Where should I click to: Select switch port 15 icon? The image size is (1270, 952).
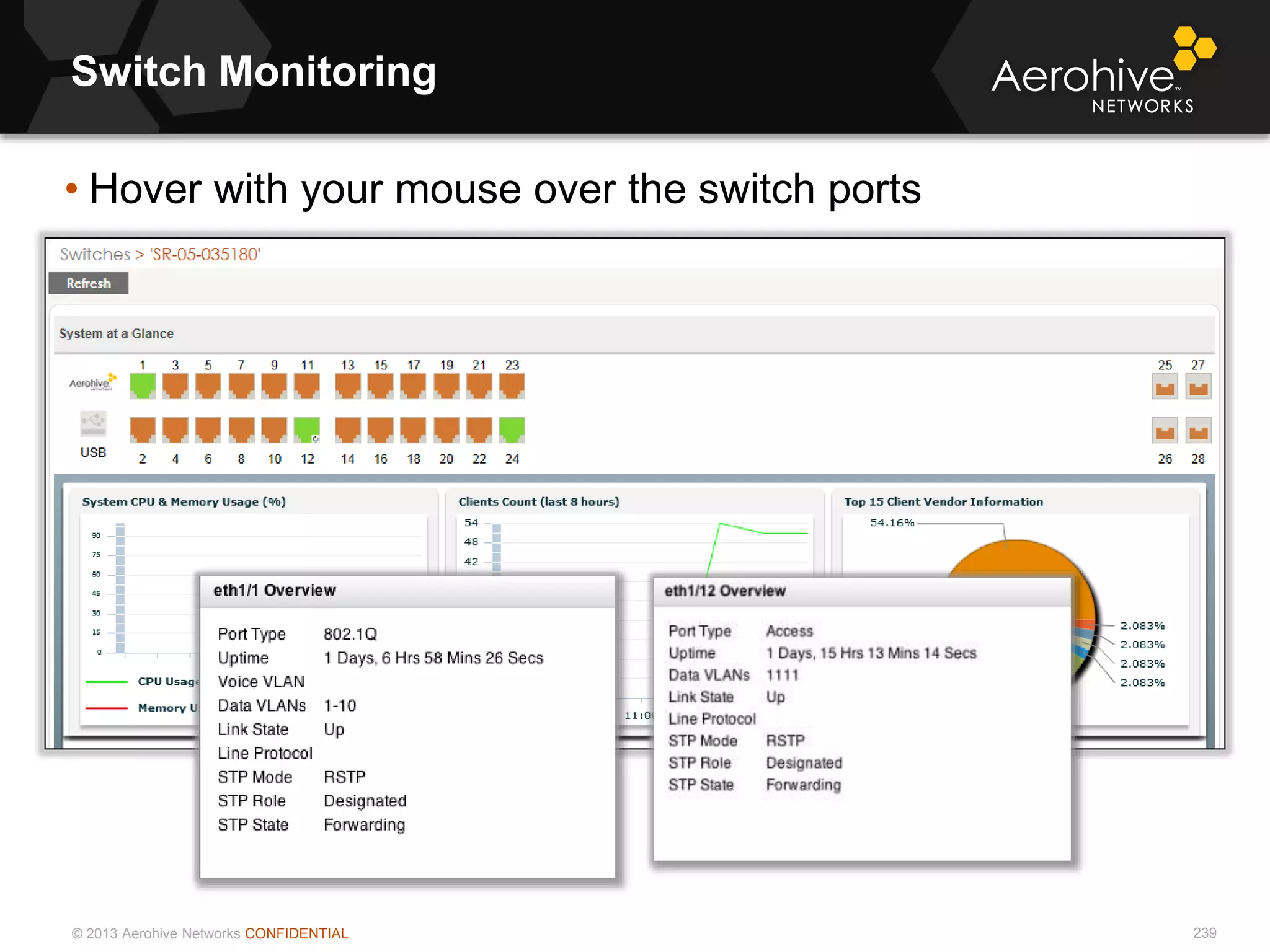click(x=381, y=386)
